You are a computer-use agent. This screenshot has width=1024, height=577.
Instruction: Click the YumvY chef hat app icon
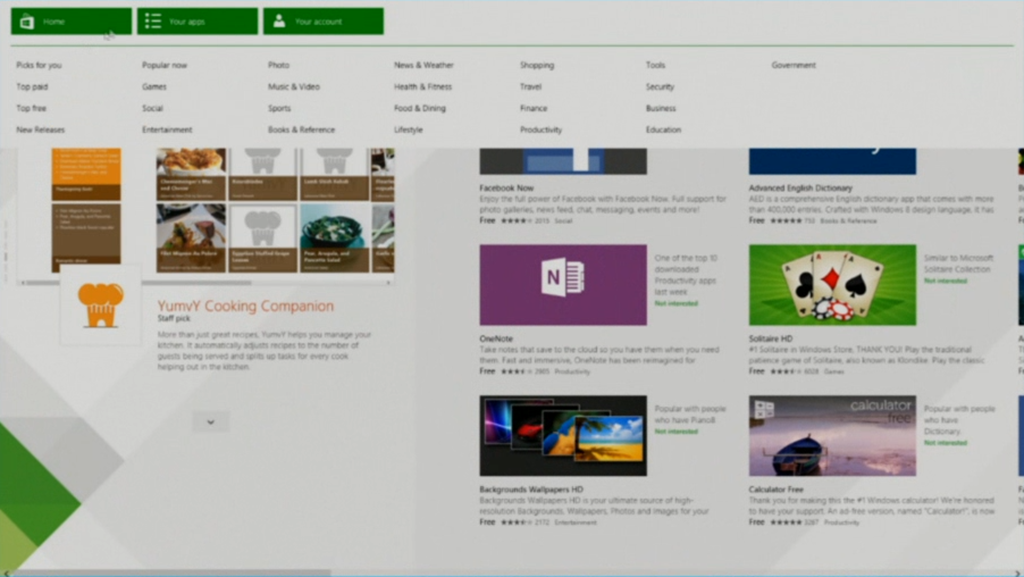pyautogui.click(x=101, y=305)
